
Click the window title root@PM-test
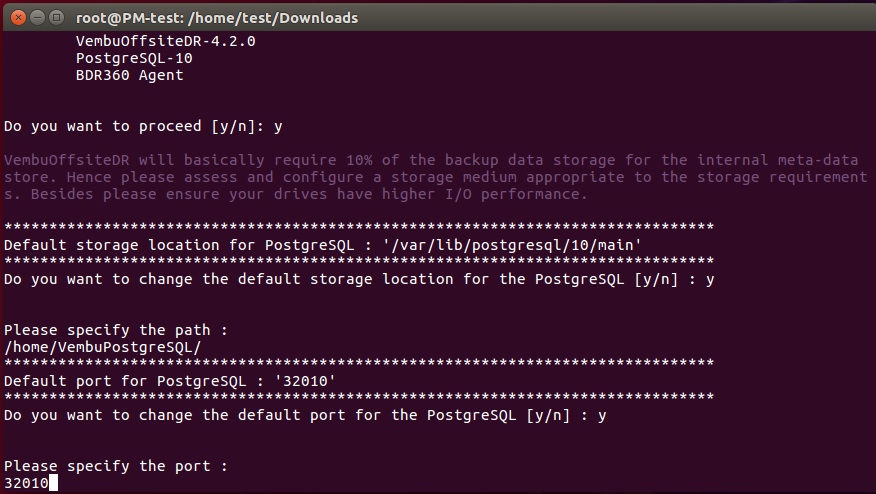click(217, 18)
